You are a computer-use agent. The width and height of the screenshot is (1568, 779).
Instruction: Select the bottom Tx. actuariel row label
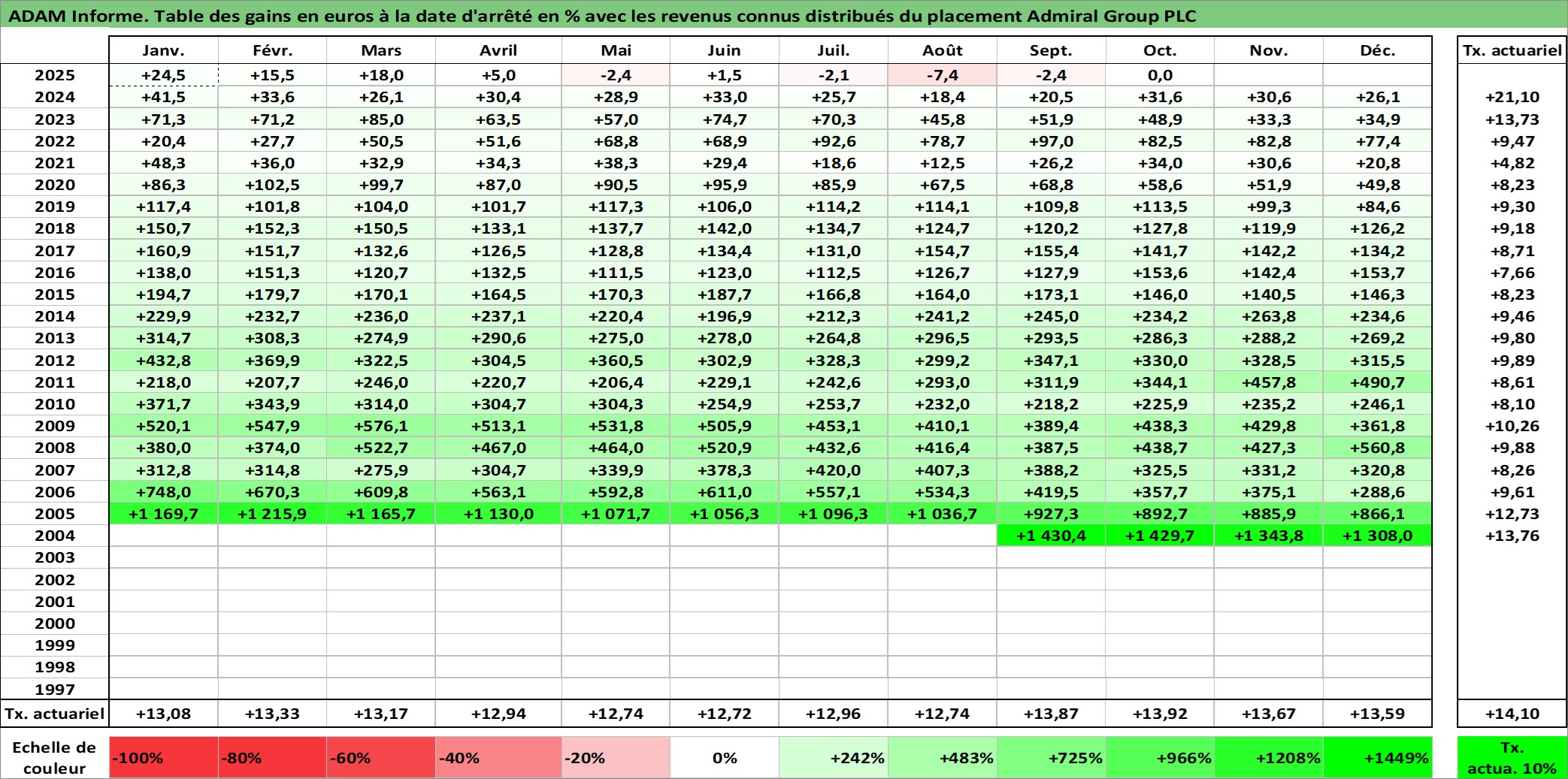(55, 714)
